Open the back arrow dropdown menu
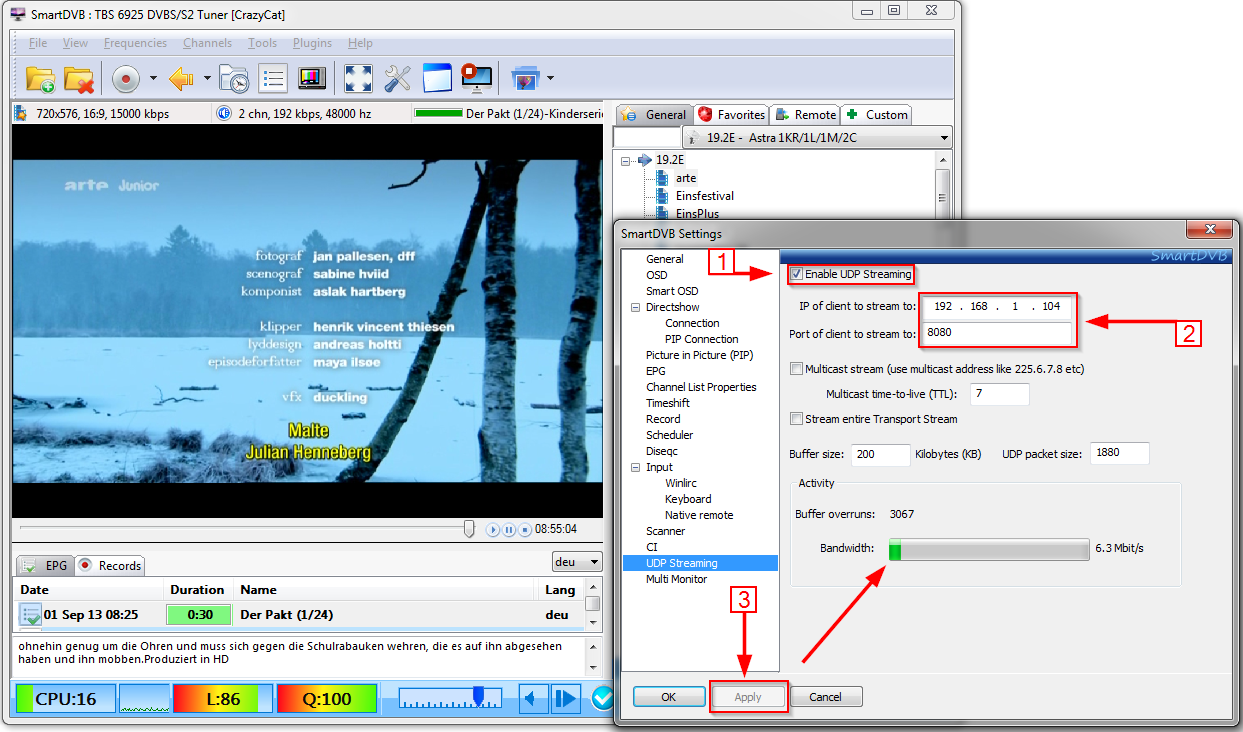 [x=207, y=78]
